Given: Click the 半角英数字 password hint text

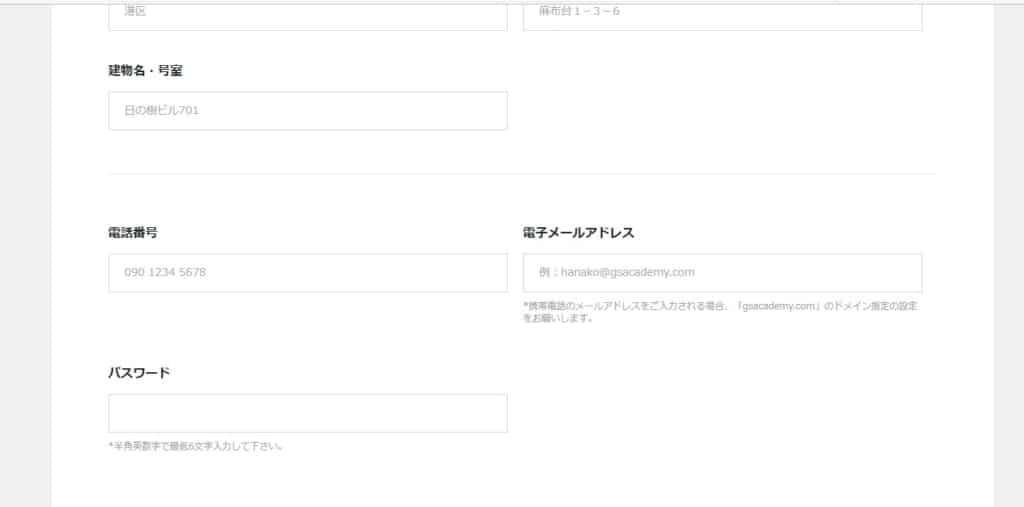Looking at the screenshot, I should [x=196, y=446].
